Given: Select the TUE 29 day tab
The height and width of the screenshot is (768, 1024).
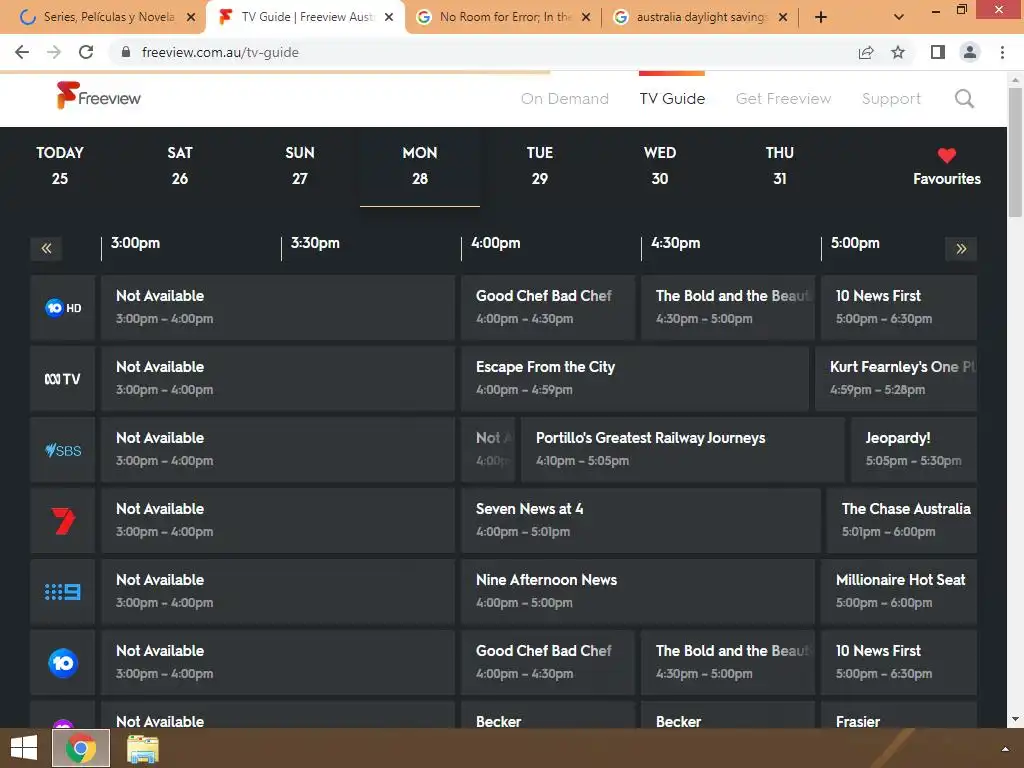Looking at the screenshot, I should pyautogui.click(x=539, y=166).
